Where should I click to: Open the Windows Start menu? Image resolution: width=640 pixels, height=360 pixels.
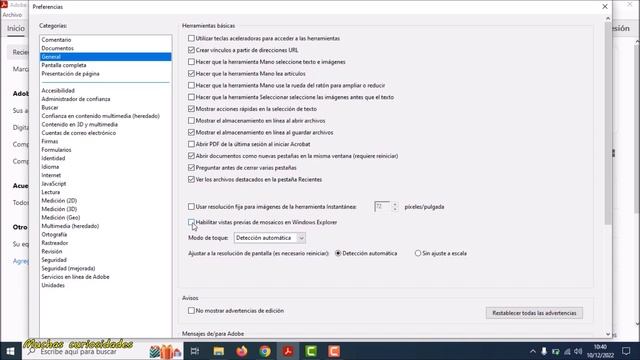click(11, 351)
